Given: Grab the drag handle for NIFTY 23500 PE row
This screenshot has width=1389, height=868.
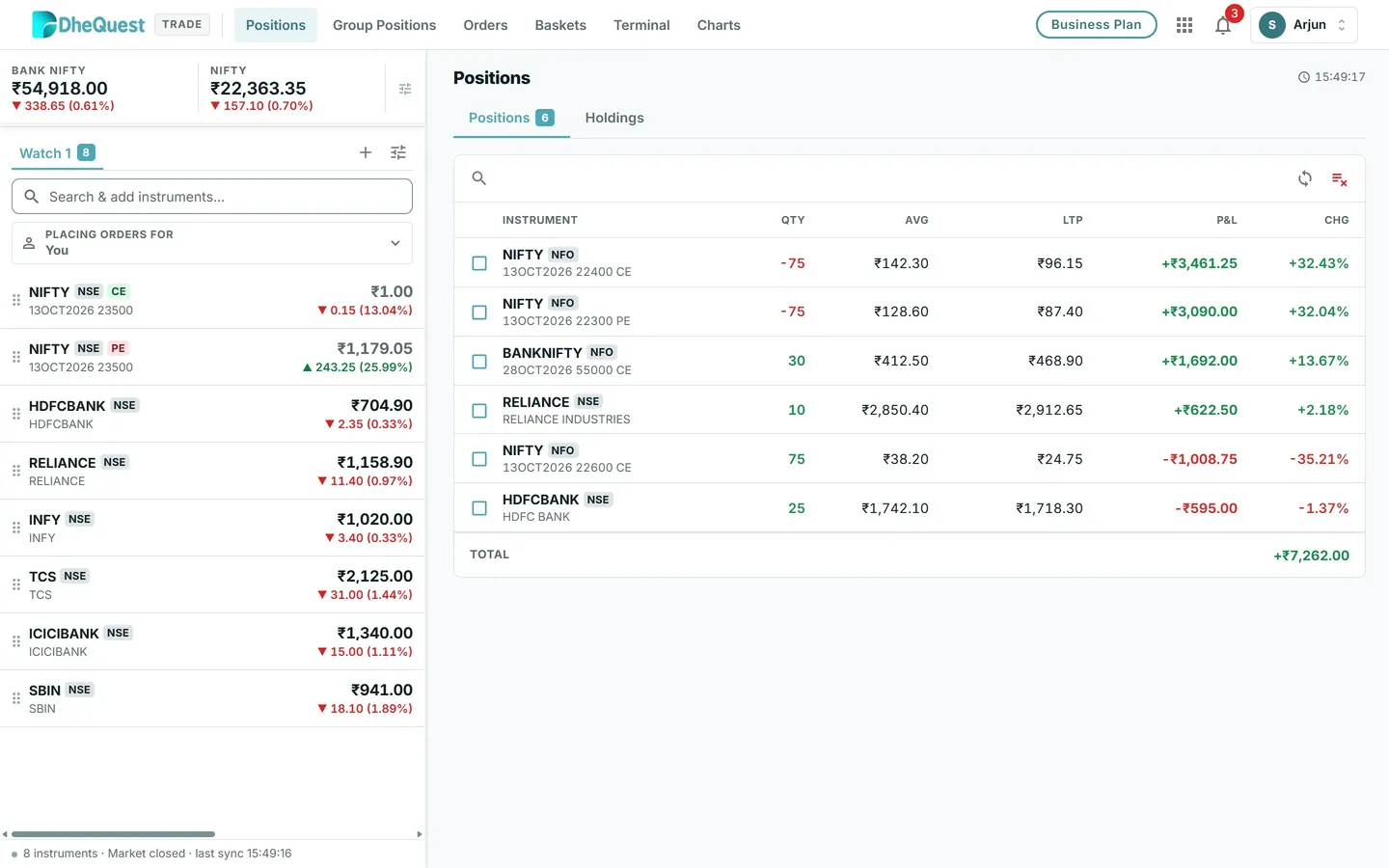Looking at the screenshot, I should point(16,357).
